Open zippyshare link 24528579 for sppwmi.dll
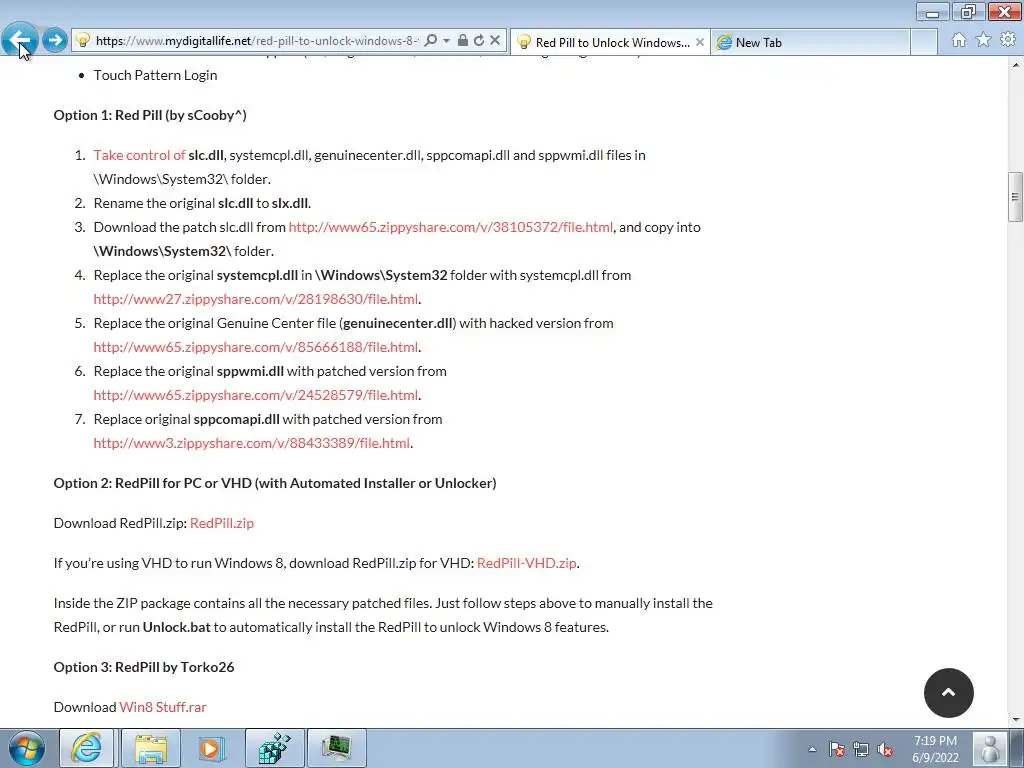This screenshot has height=768, width=1024. pyautogui.click(x=255, y=395)
